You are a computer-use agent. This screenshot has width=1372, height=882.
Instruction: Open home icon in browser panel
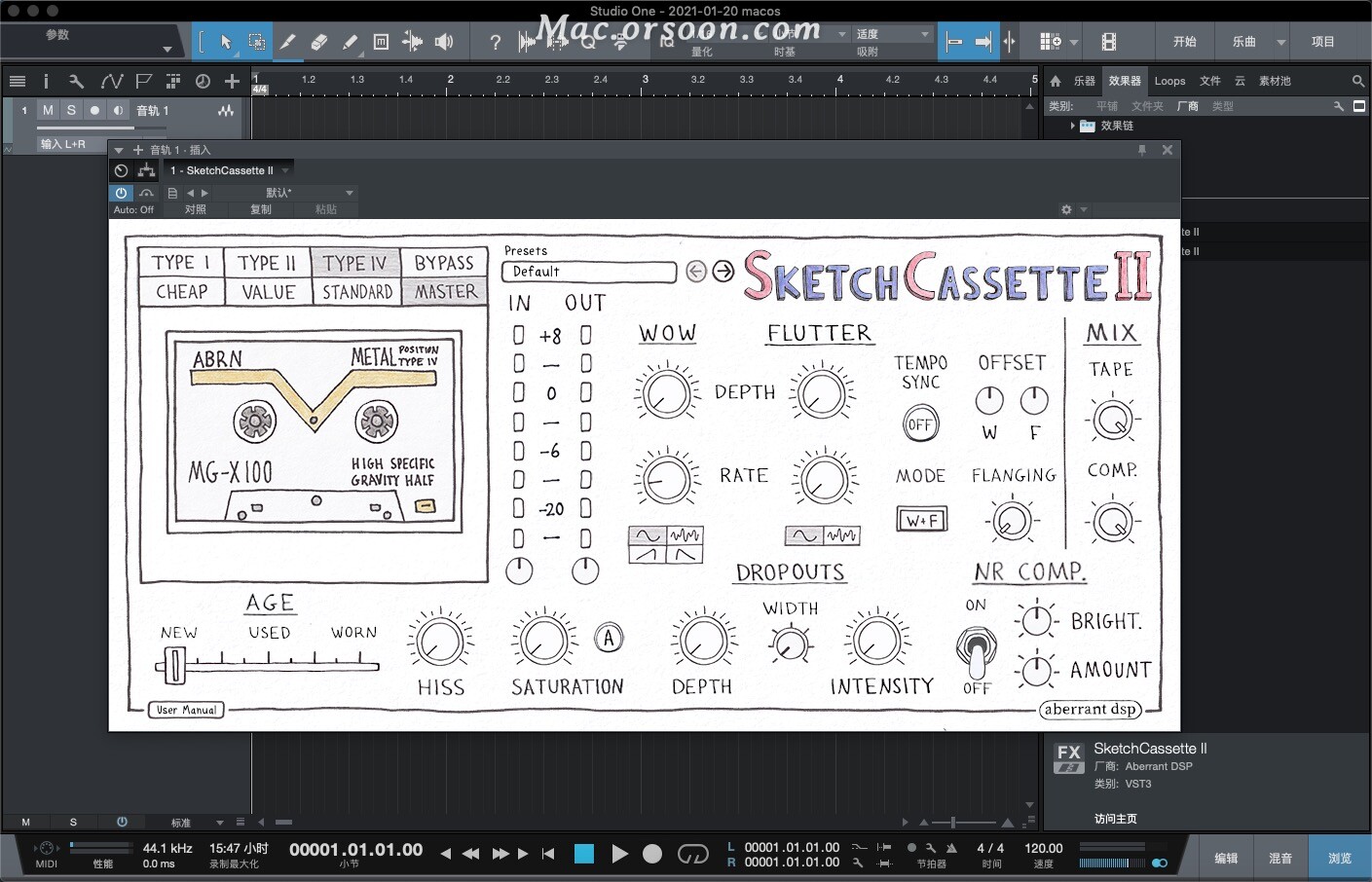point(1056,81)
